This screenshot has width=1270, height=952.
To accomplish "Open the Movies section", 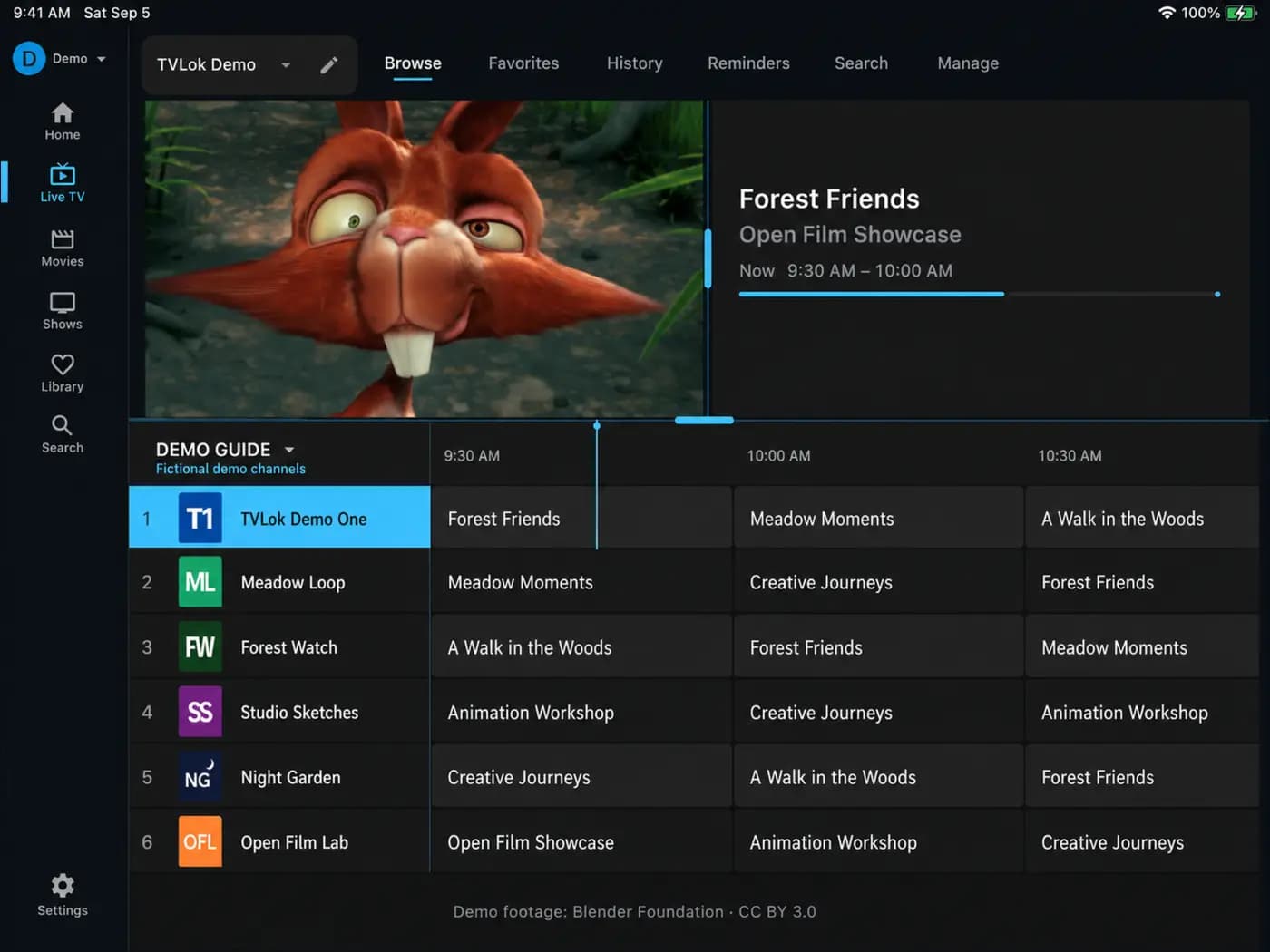I will 63,248.
